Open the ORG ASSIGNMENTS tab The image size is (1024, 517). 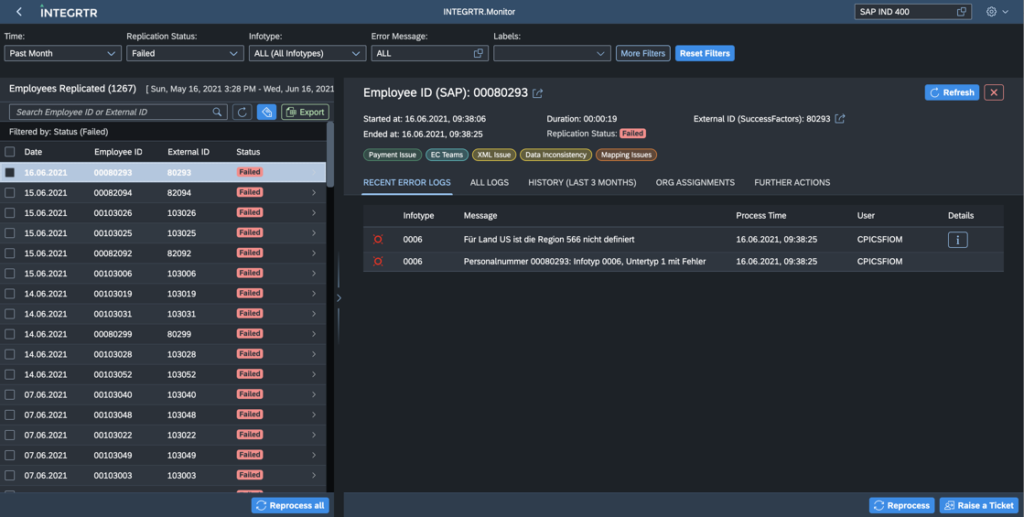point(695,183)
